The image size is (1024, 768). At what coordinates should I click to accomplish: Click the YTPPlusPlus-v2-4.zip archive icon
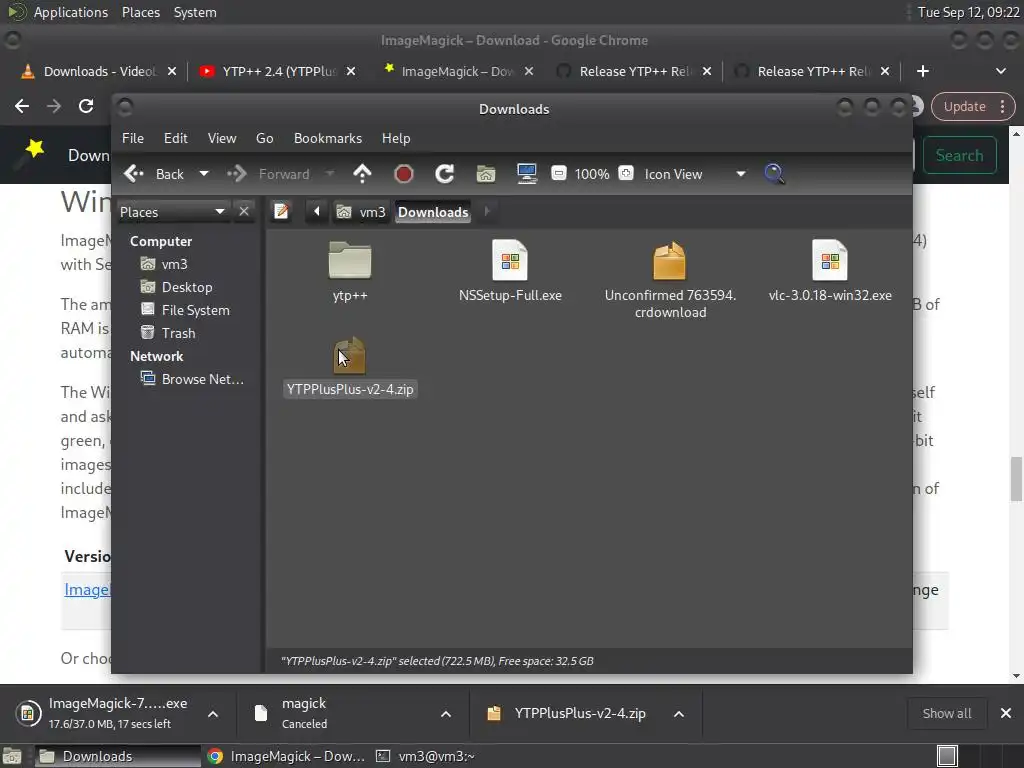[x=349, y=356]
